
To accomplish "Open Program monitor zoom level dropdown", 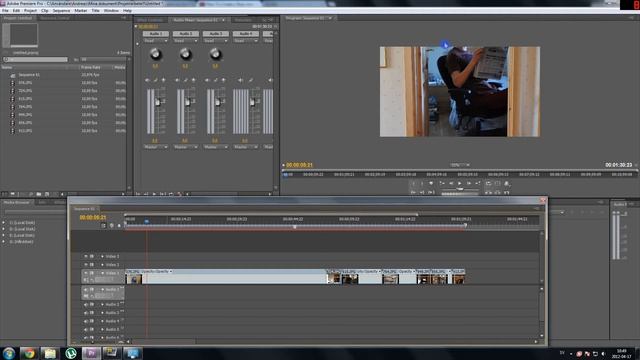I will (x=460, y=165).
